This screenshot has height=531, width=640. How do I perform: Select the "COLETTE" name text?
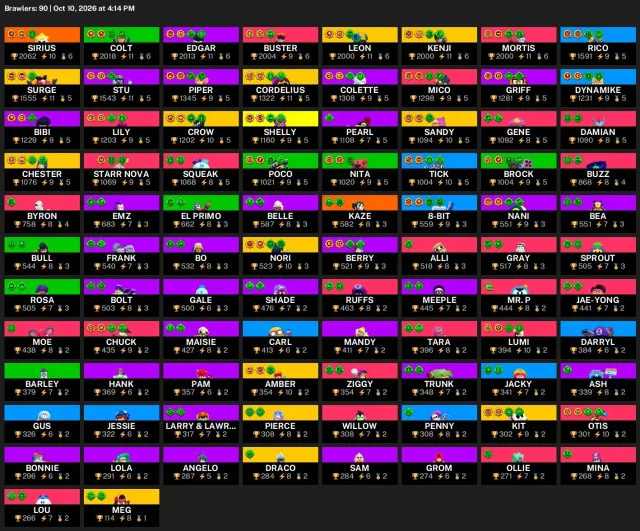pyautogui.click(x=360, y=90)
